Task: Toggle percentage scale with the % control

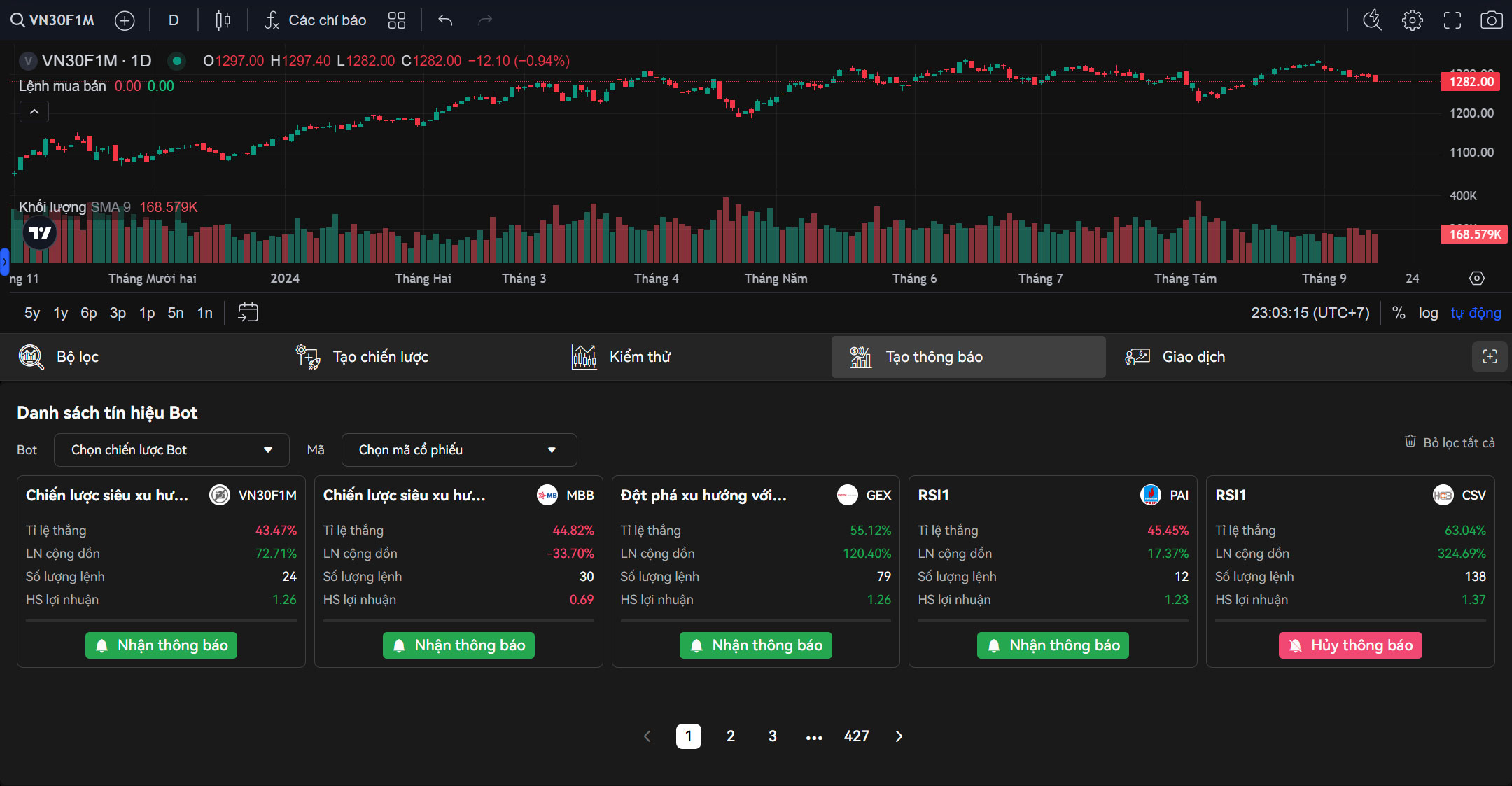Action: [1399, 313]
